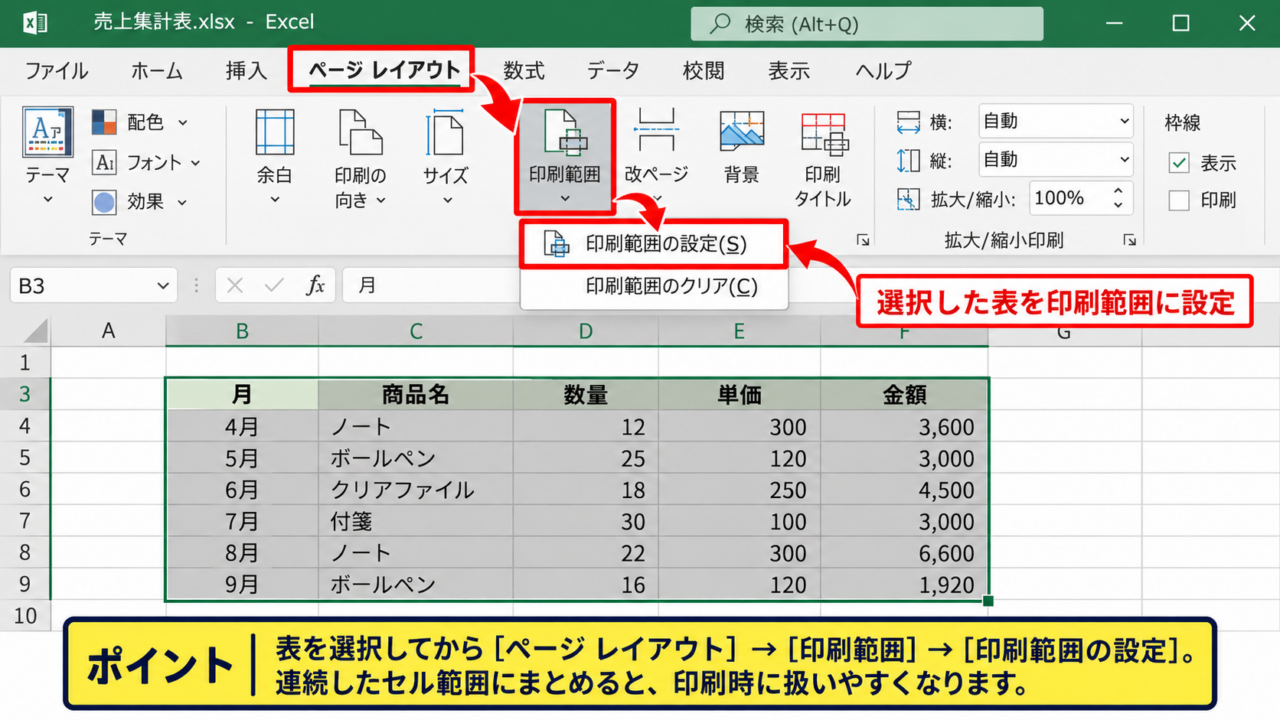Switch to the 表示 tab
Image resolution: width=1280 pixels, height=720 pixels.
point(789,71)
